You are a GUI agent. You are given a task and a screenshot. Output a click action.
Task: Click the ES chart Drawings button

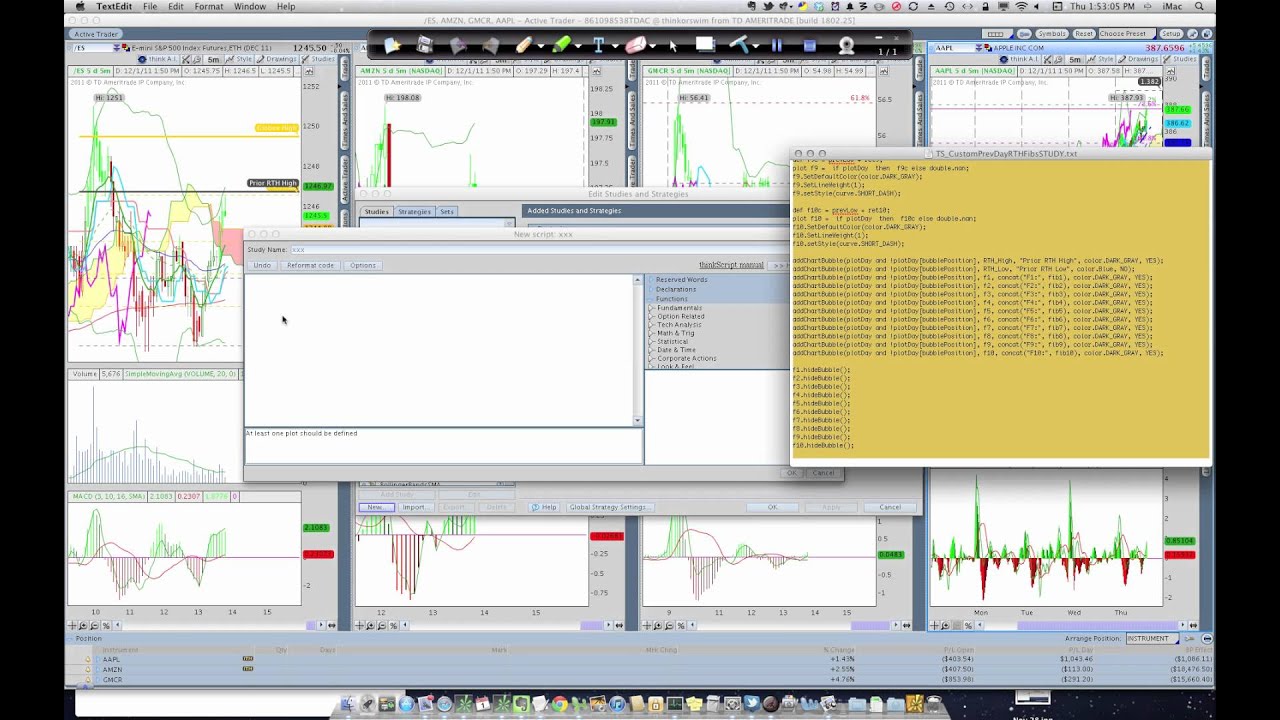pyautogui.click(x=277, y=59)
